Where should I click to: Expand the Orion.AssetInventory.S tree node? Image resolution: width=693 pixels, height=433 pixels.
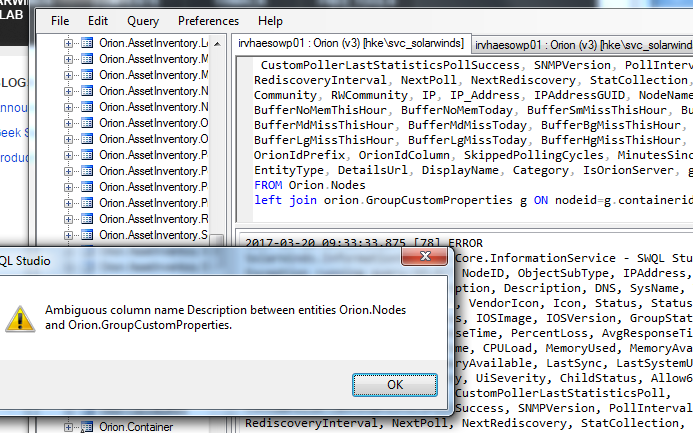coord(68,235)
